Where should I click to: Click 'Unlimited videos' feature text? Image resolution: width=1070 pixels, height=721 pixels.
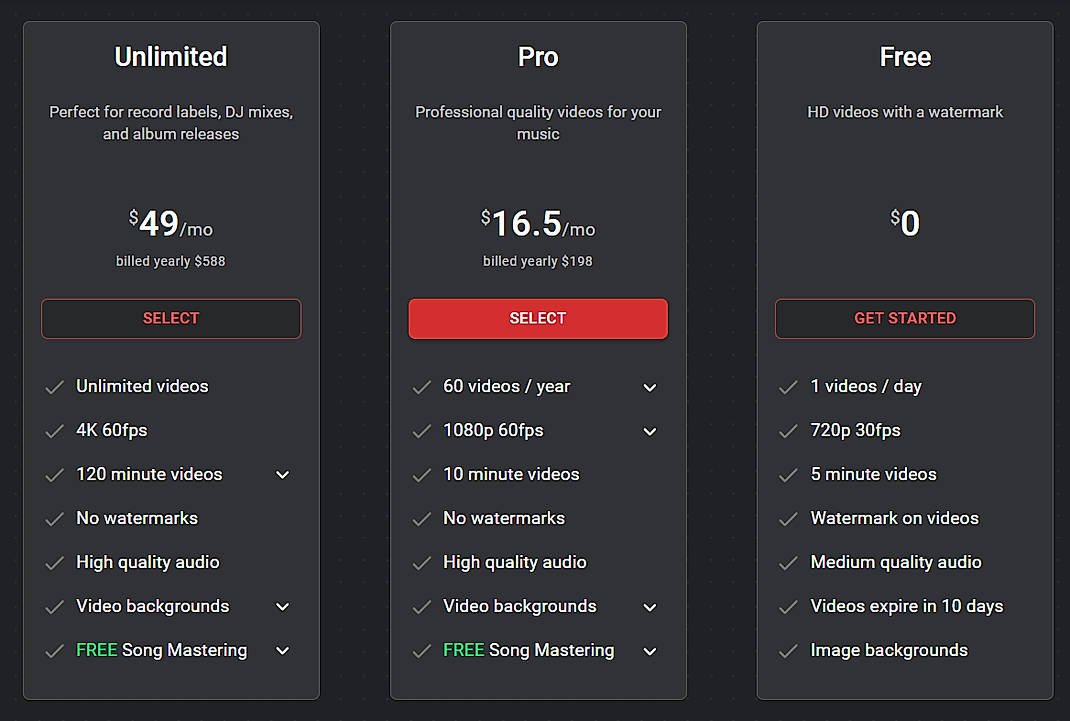pos(142,386)
